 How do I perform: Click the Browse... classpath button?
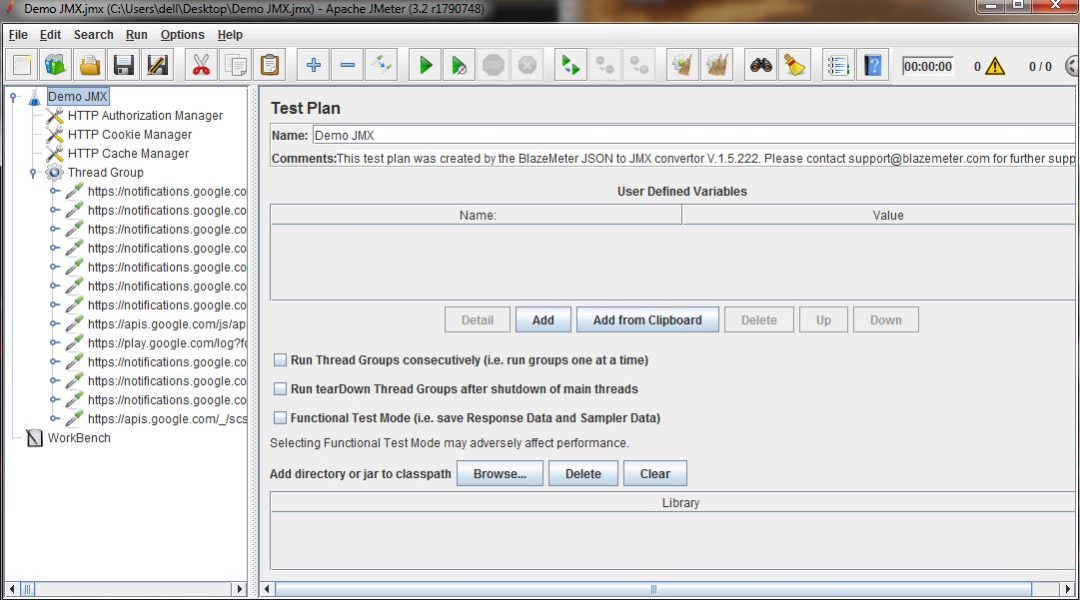click(x=499, y=473)
